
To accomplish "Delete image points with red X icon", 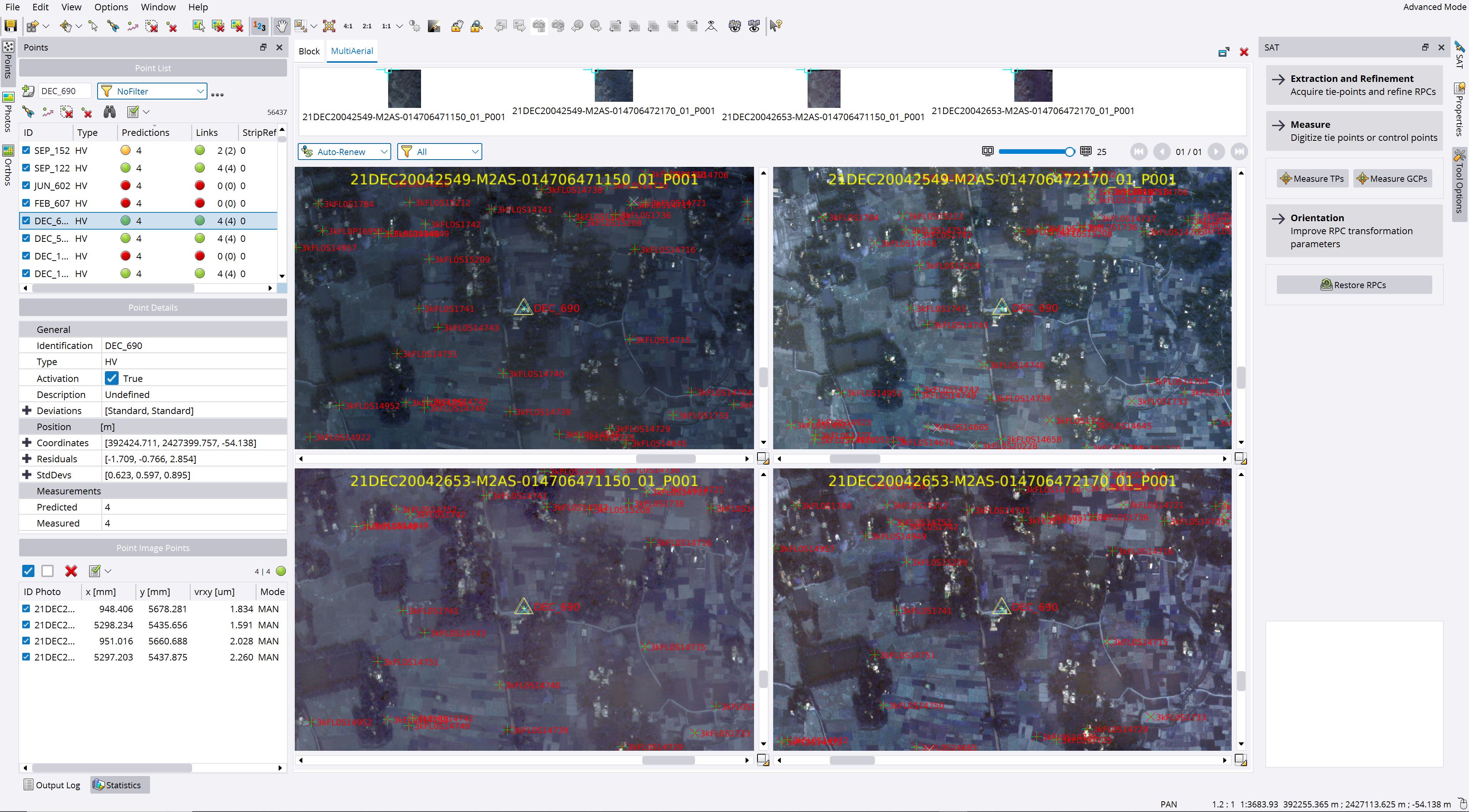I will point(71,571).
